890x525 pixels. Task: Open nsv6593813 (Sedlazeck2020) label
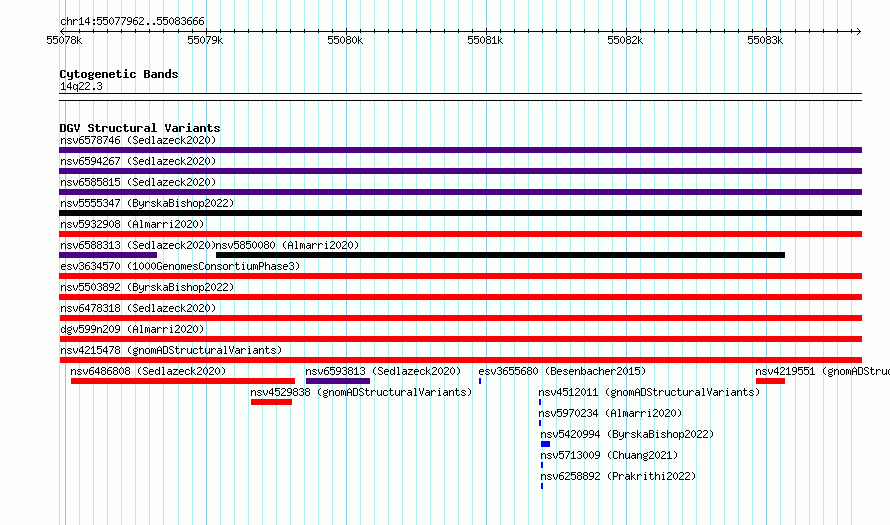[x=383, y=371]
